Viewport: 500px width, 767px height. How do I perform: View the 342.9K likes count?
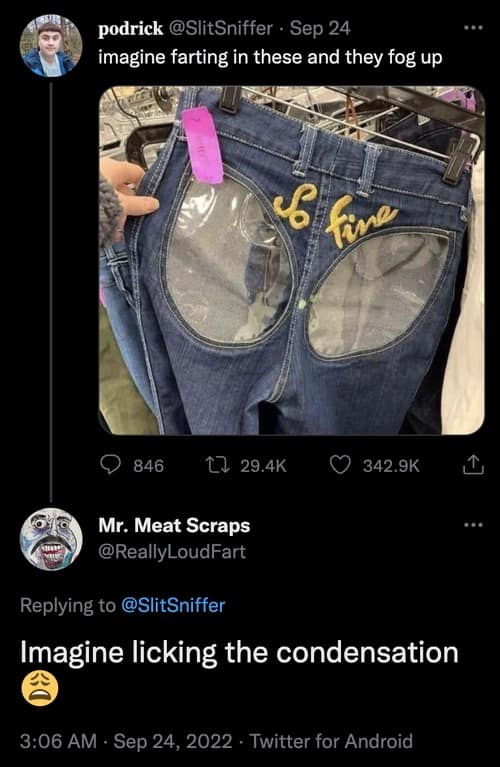391,465
